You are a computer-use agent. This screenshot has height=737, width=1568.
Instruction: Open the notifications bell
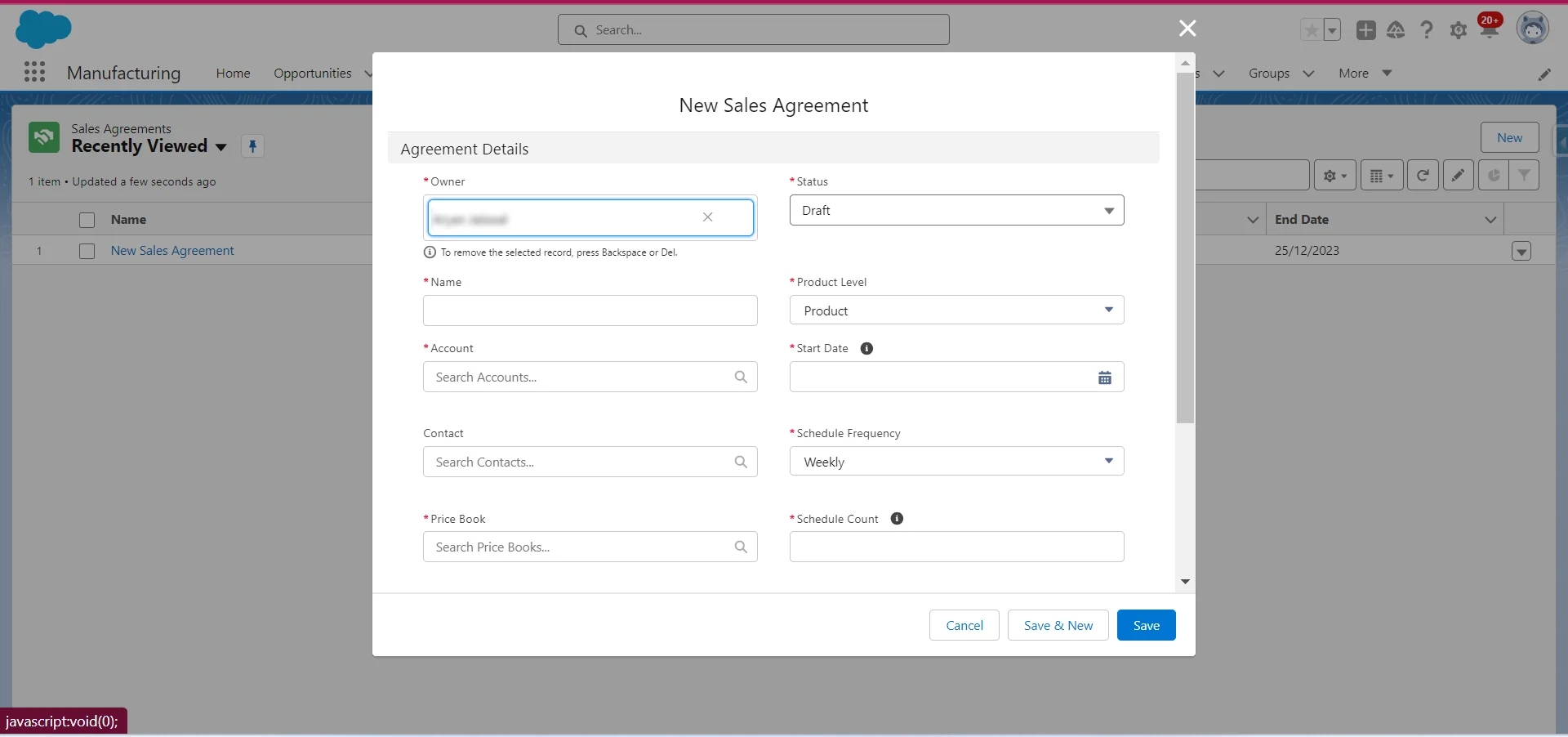pos(1489,31)
